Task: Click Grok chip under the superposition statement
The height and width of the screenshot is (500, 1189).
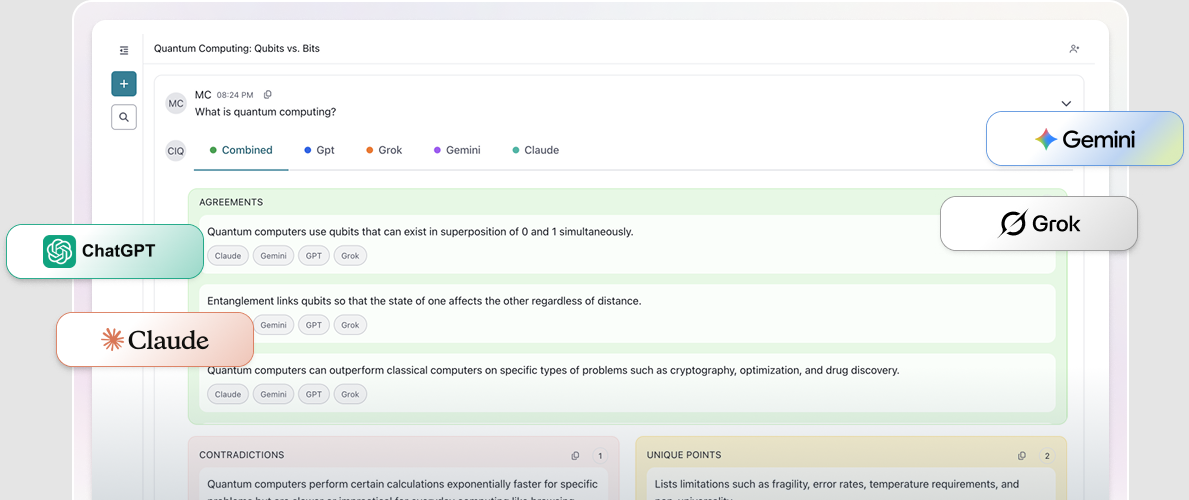Action: tap(350, 256)
